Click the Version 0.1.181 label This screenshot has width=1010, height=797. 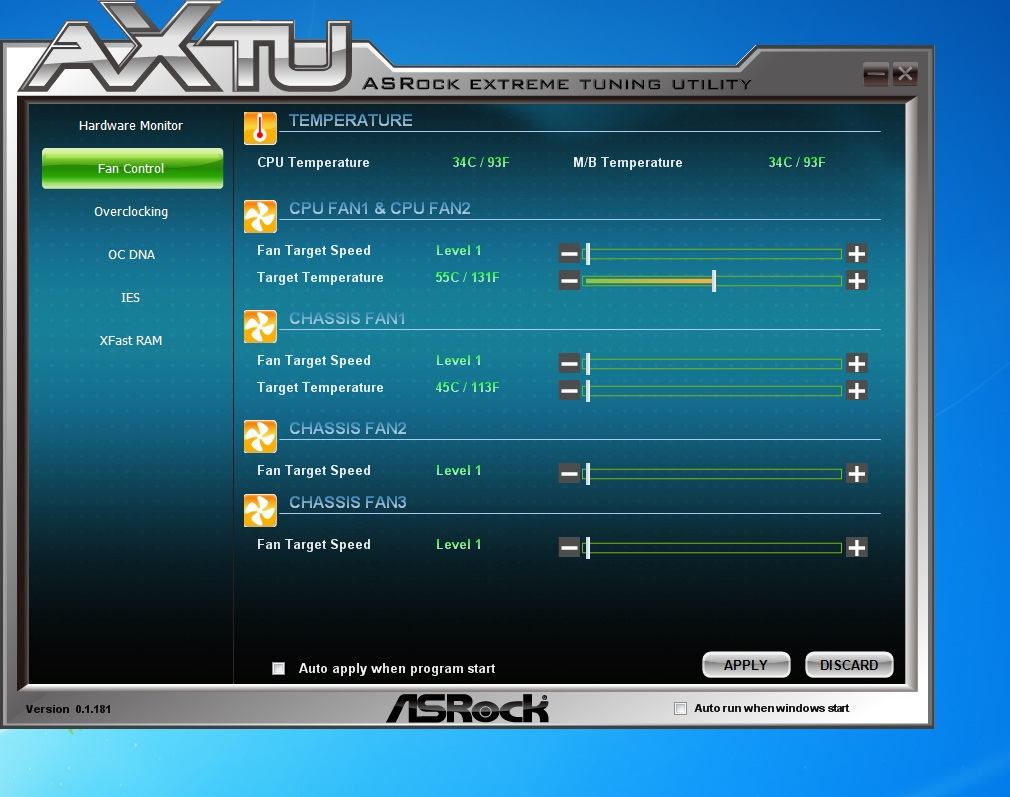pos(68,709)
